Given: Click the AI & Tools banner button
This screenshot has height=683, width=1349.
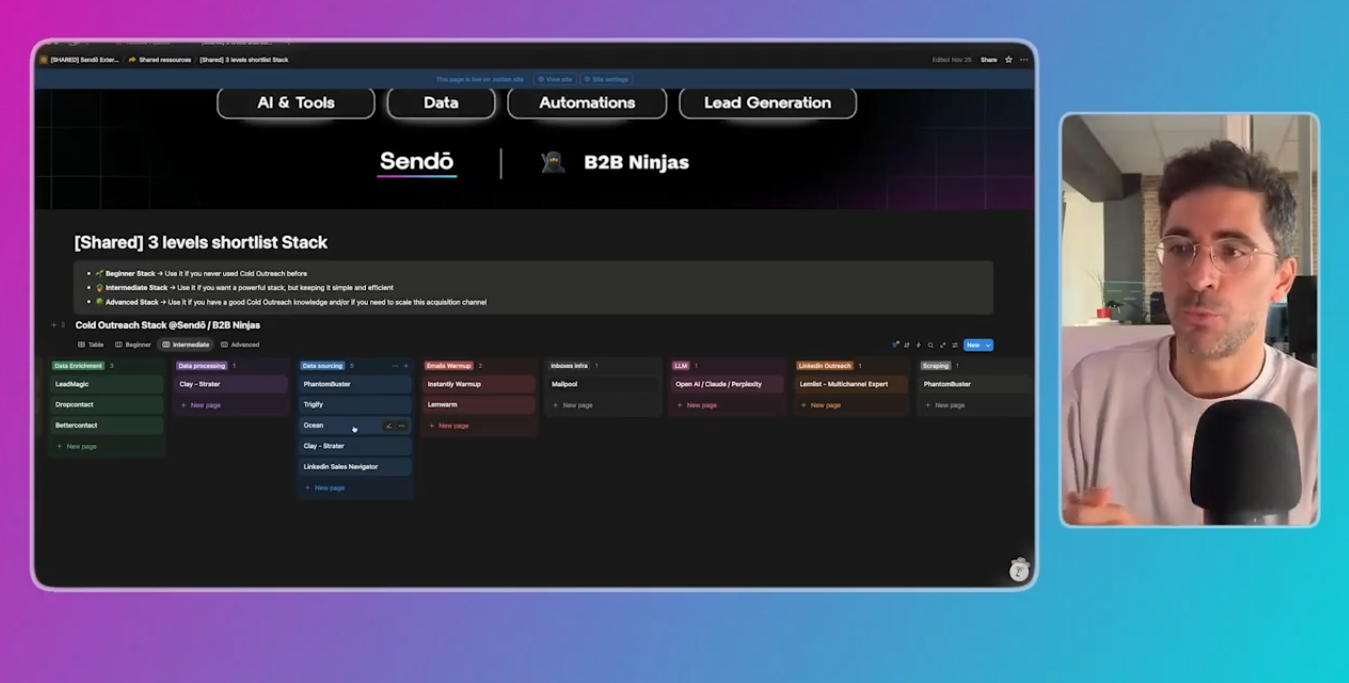Looking at the screenshot, I should (296, 103).
